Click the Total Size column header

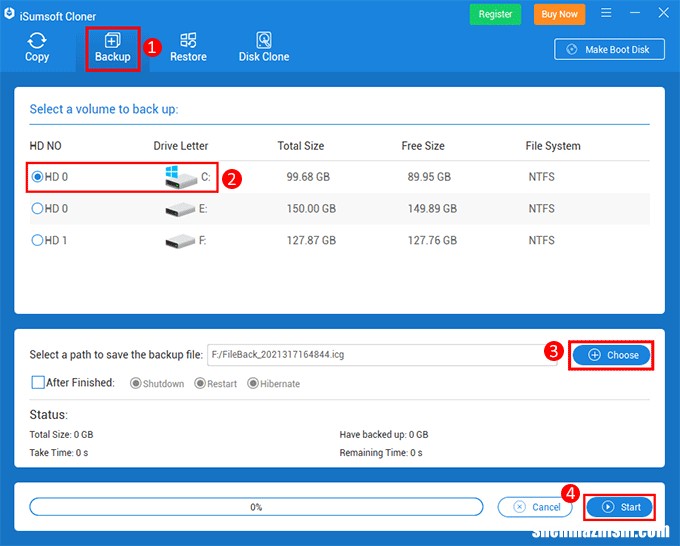pos(301,146)
